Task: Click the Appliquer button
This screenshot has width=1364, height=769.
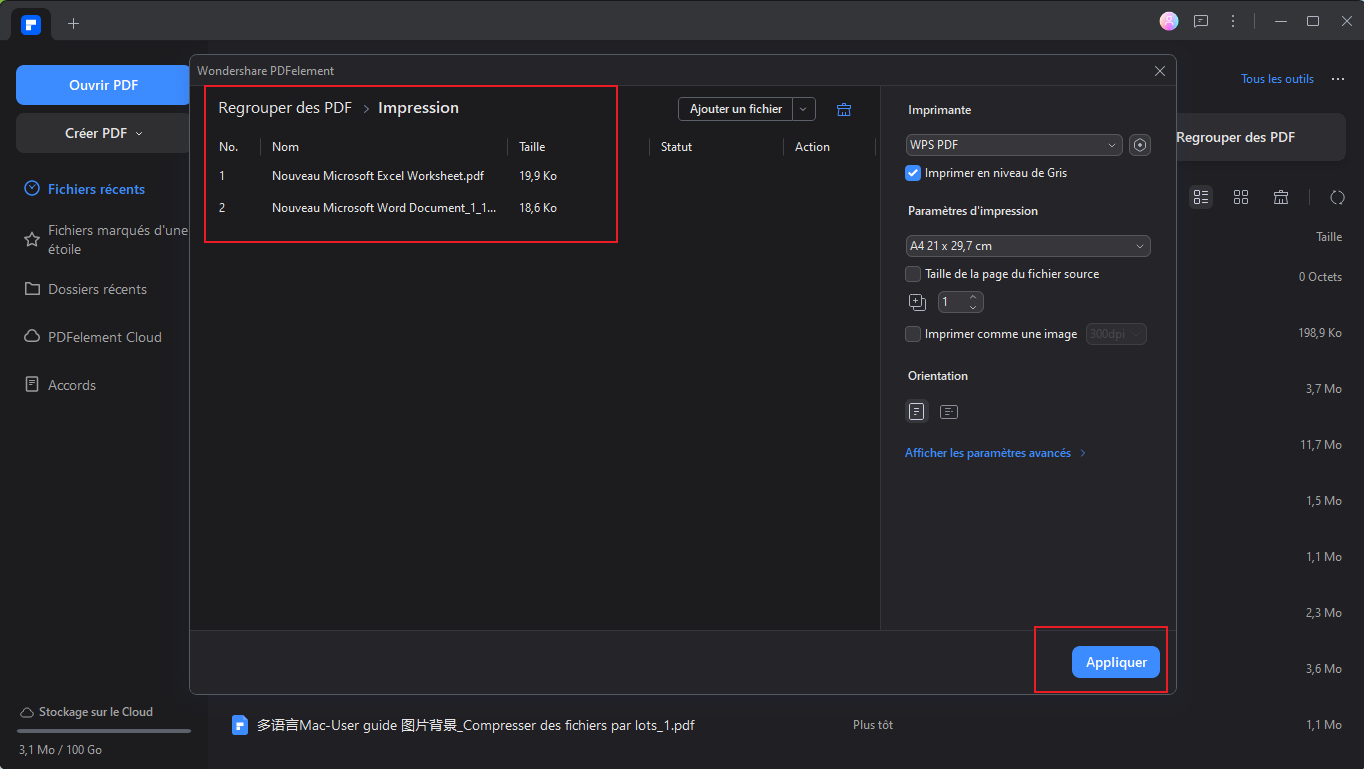Action: click(1116, 662)
